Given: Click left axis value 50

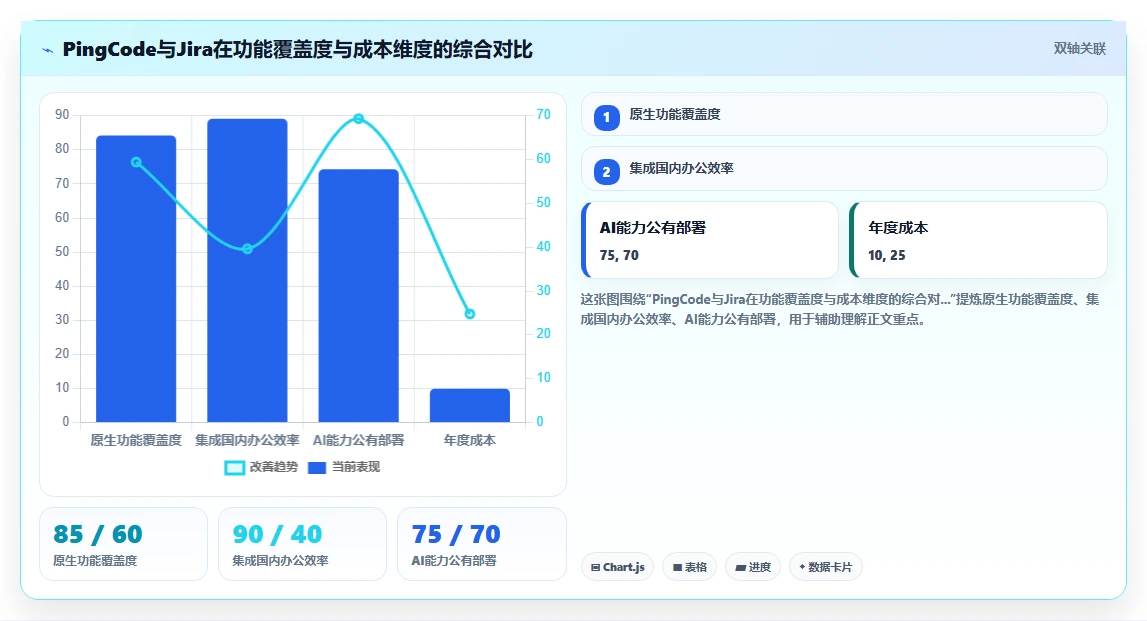Looking at the screenshot, I should [x=62, y=252].
